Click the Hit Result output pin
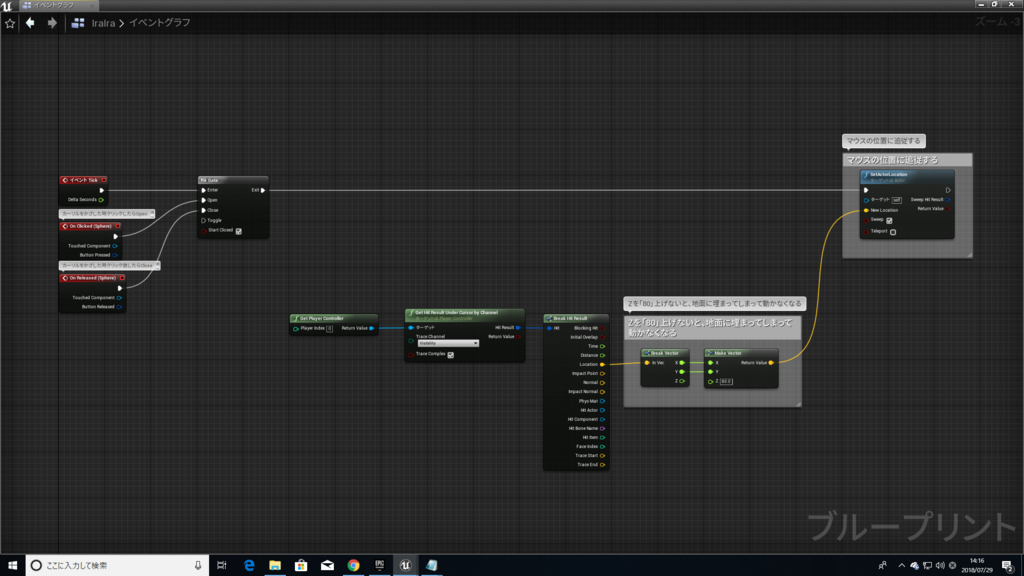The image size is (1024, 576). (x=519, y=328)
